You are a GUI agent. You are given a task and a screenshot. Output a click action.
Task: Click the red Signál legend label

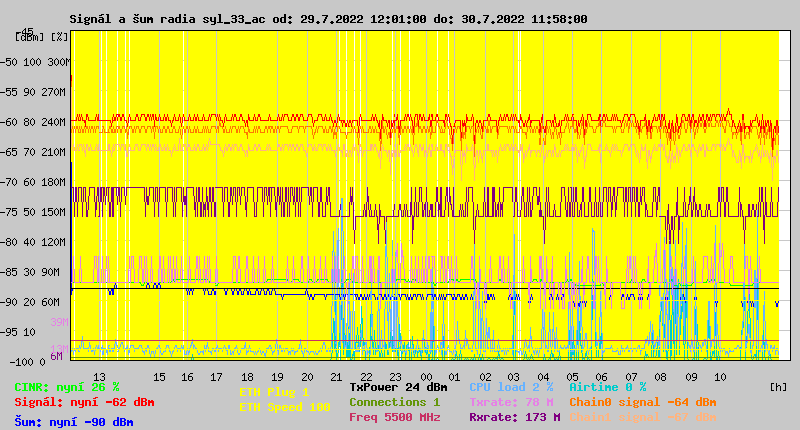point(84,402)
